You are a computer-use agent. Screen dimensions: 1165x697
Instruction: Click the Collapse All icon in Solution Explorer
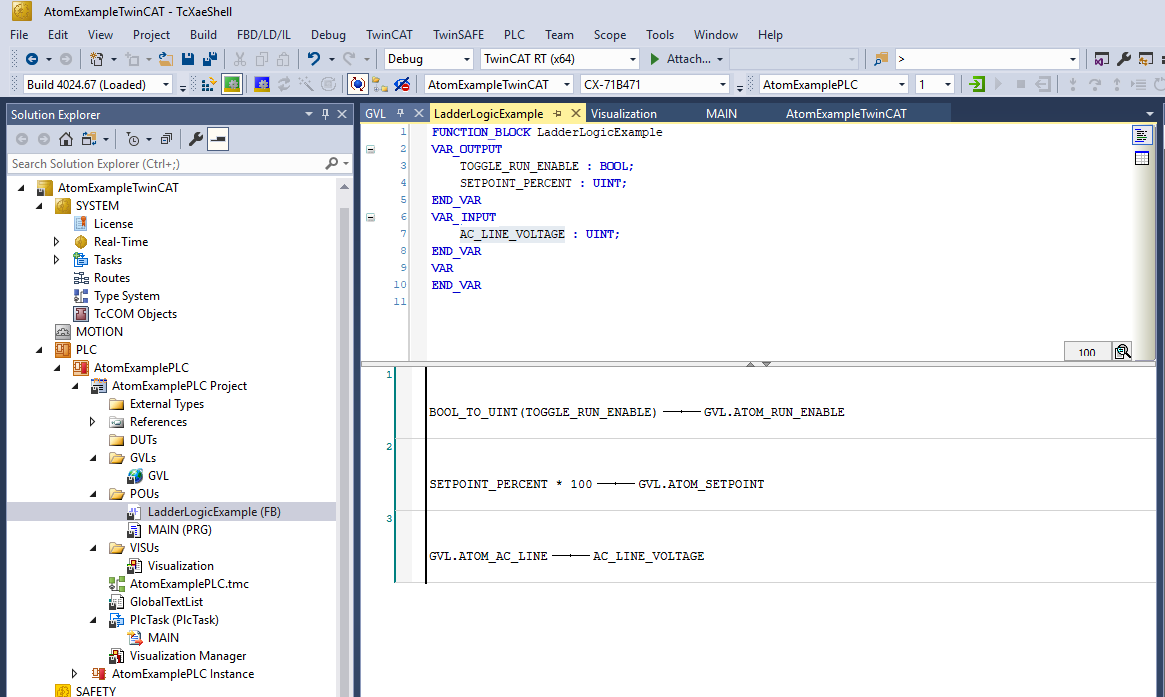tap(166, 140)
